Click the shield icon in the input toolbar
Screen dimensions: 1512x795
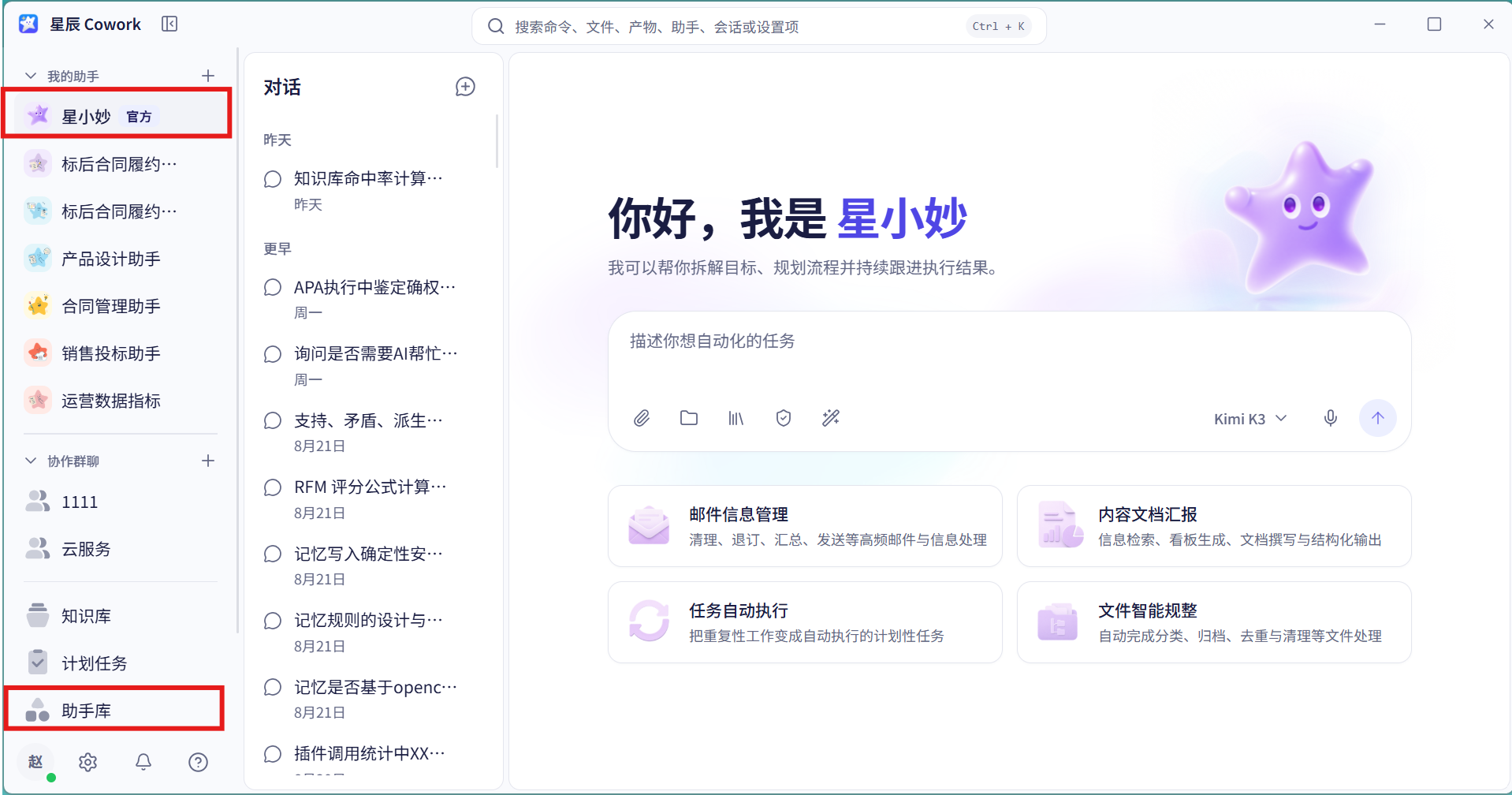coord(784,418)
